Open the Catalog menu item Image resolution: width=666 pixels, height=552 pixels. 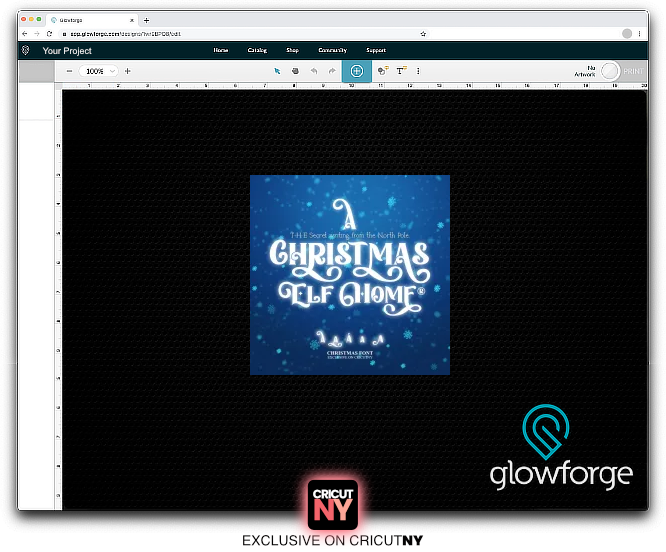(x=257, y=50)
